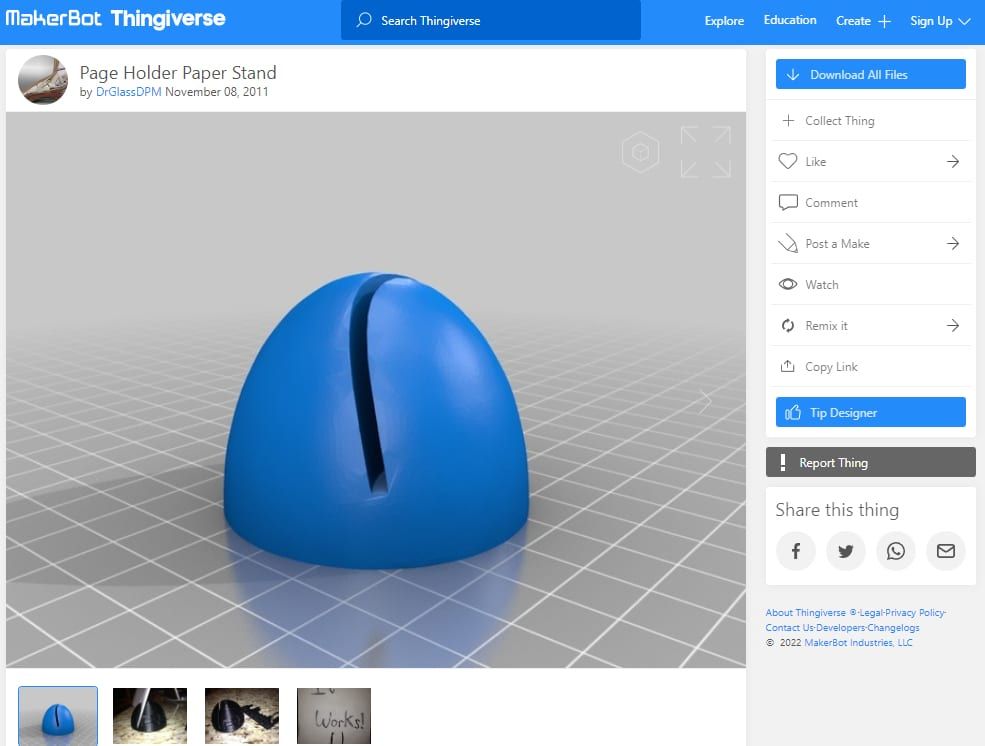Select the Remix it icon

789,325
